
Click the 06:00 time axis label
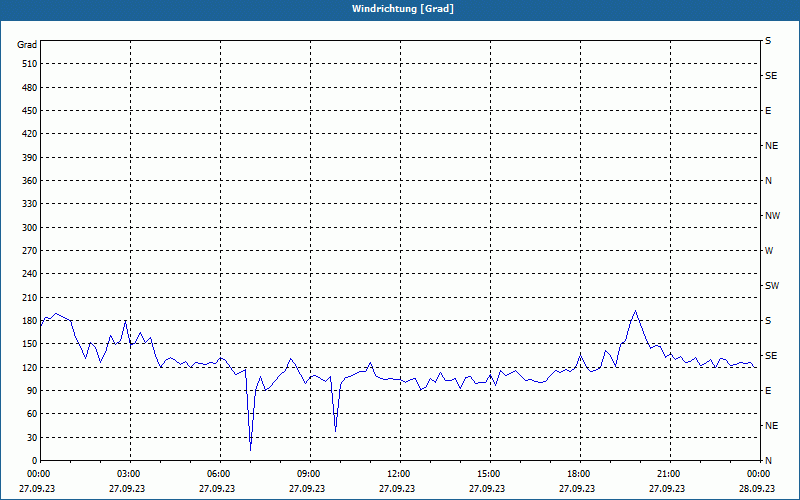pos(217,474)
